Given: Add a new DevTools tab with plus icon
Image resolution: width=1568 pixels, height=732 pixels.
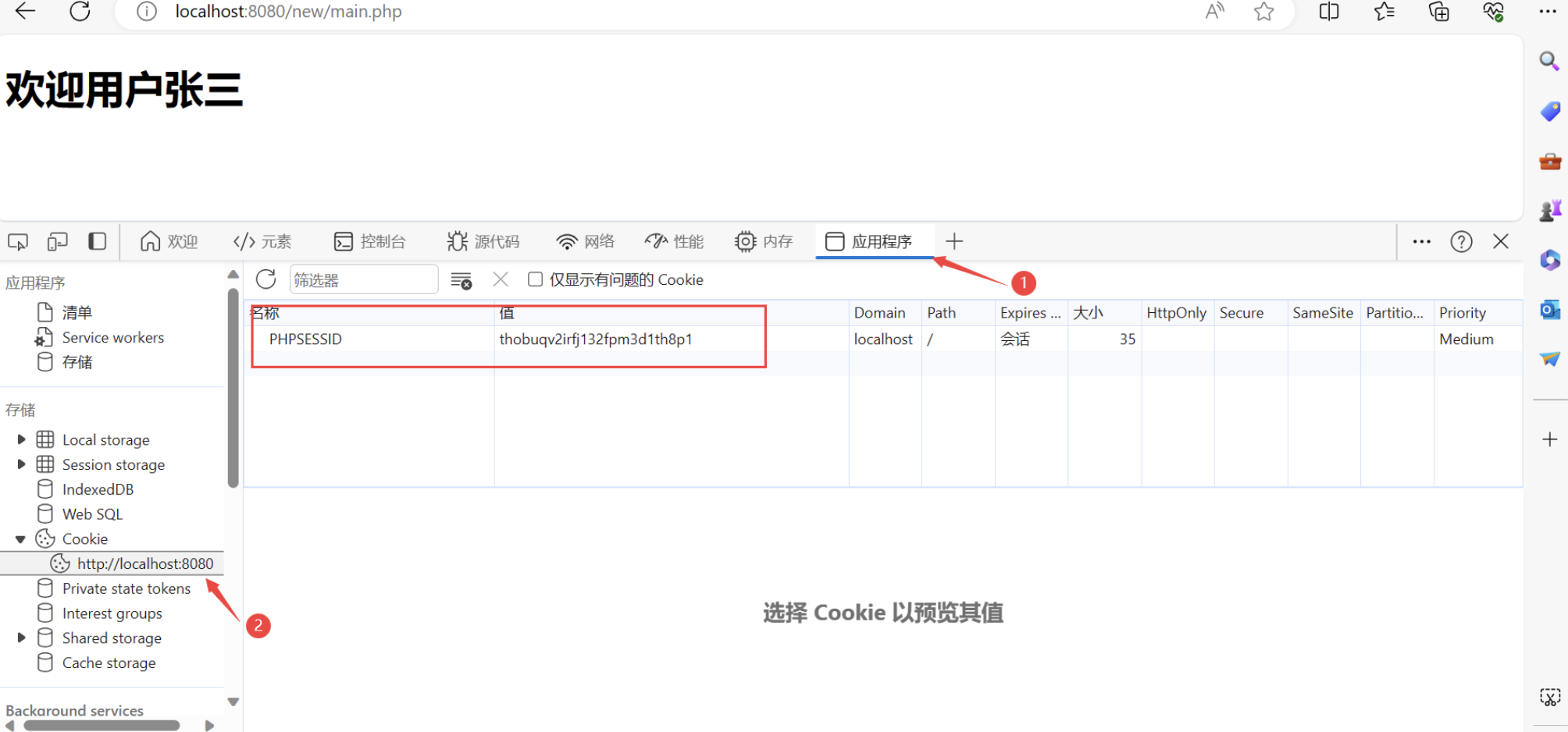Looking at the screenshot, I should pyautogui.click(x=954, y=242).
